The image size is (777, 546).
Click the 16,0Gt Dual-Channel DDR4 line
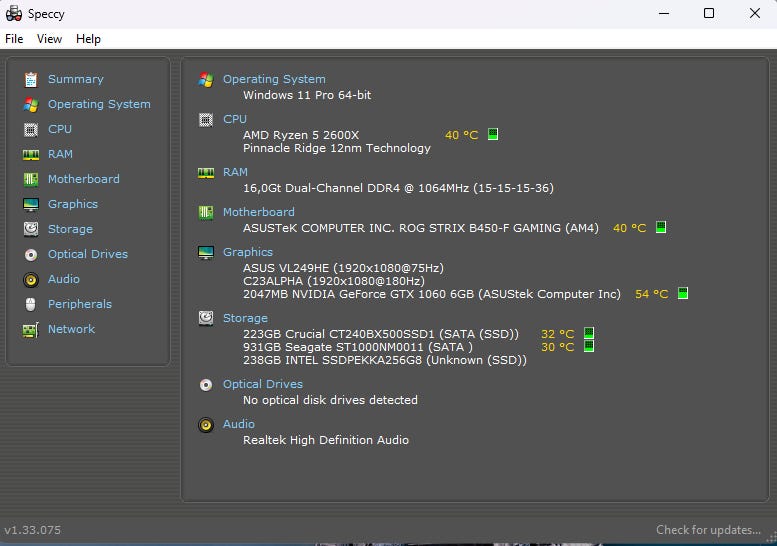click(398, 188)
